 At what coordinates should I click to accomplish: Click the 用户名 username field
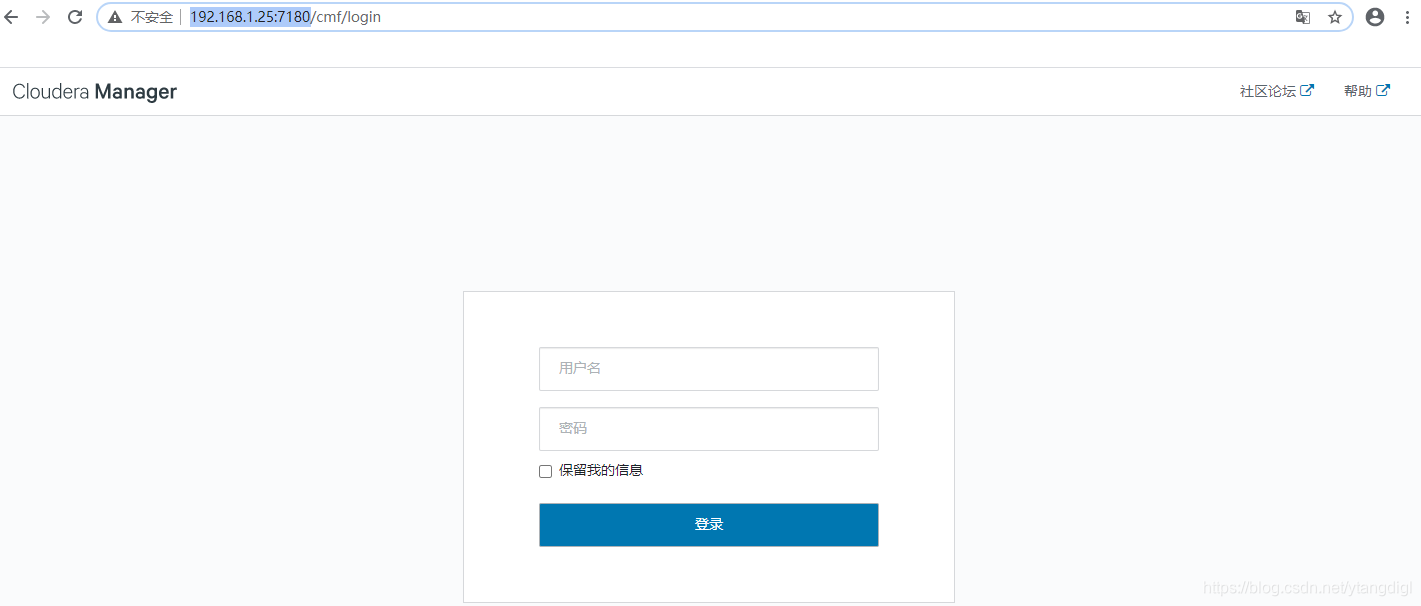click(x=708, y=368)
